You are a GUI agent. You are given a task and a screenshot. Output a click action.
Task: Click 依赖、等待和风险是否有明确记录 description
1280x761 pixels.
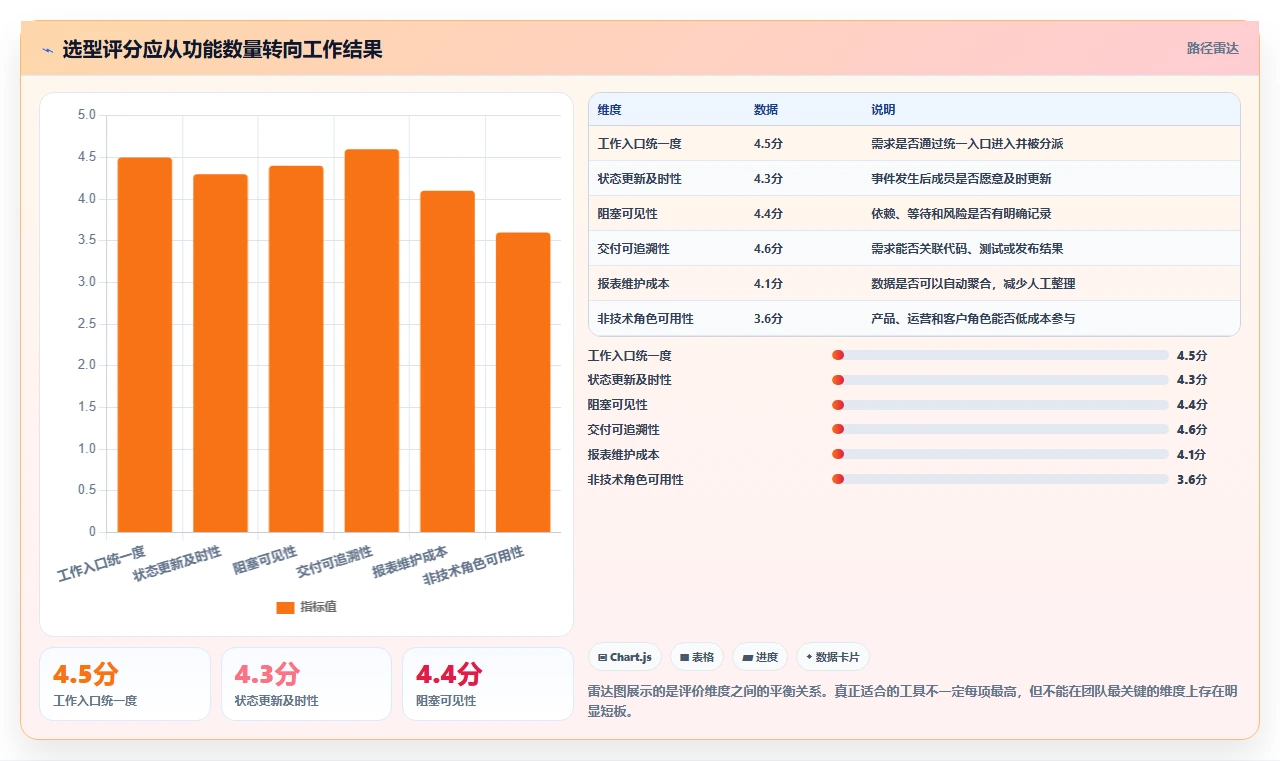[x=961, y=214]
